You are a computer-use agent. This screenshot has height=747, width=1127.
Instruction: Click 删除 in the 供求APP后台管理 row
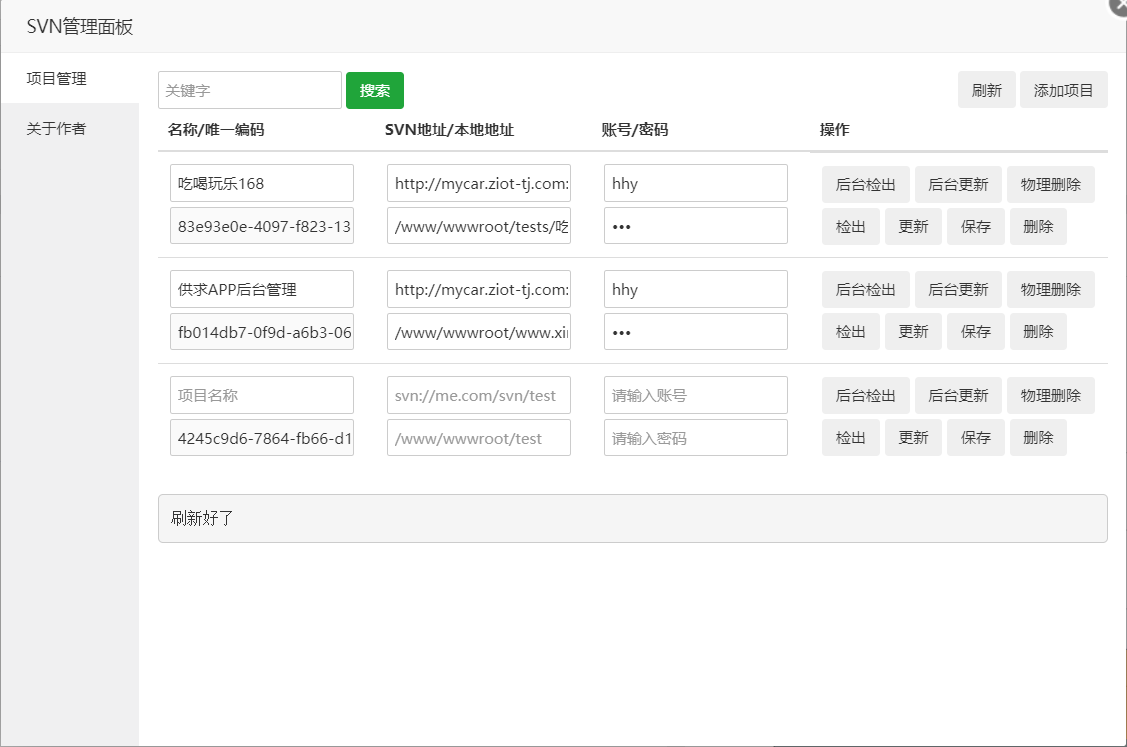(x=1038, y=332)
